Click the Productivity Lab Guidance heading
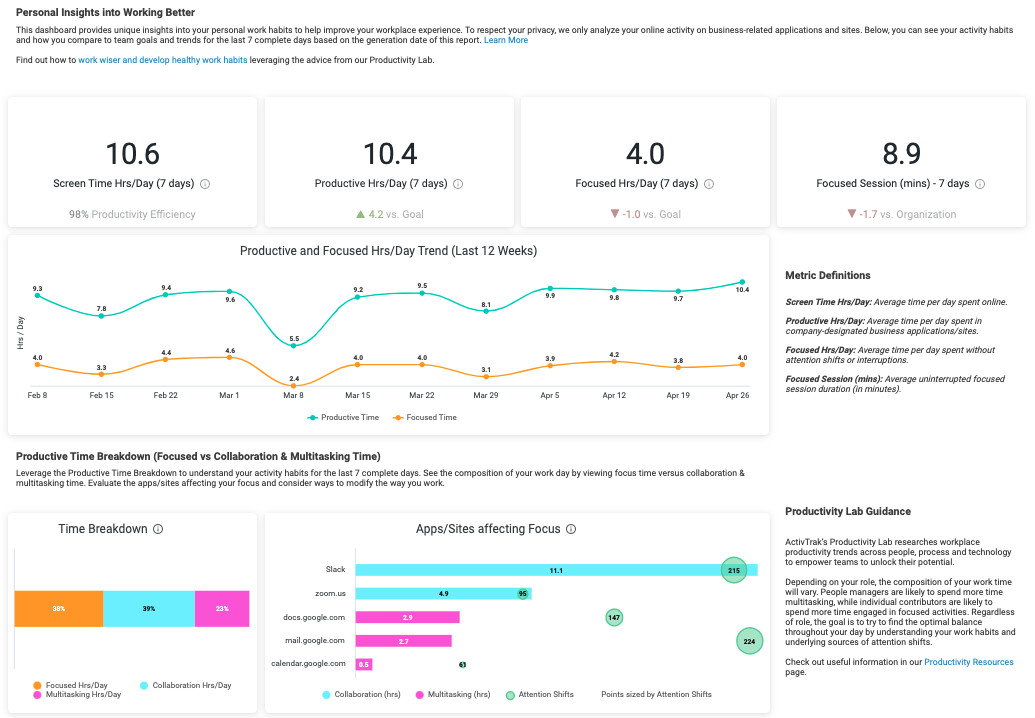Screen dimensions: 1035x718 click(x=848, y=511)
